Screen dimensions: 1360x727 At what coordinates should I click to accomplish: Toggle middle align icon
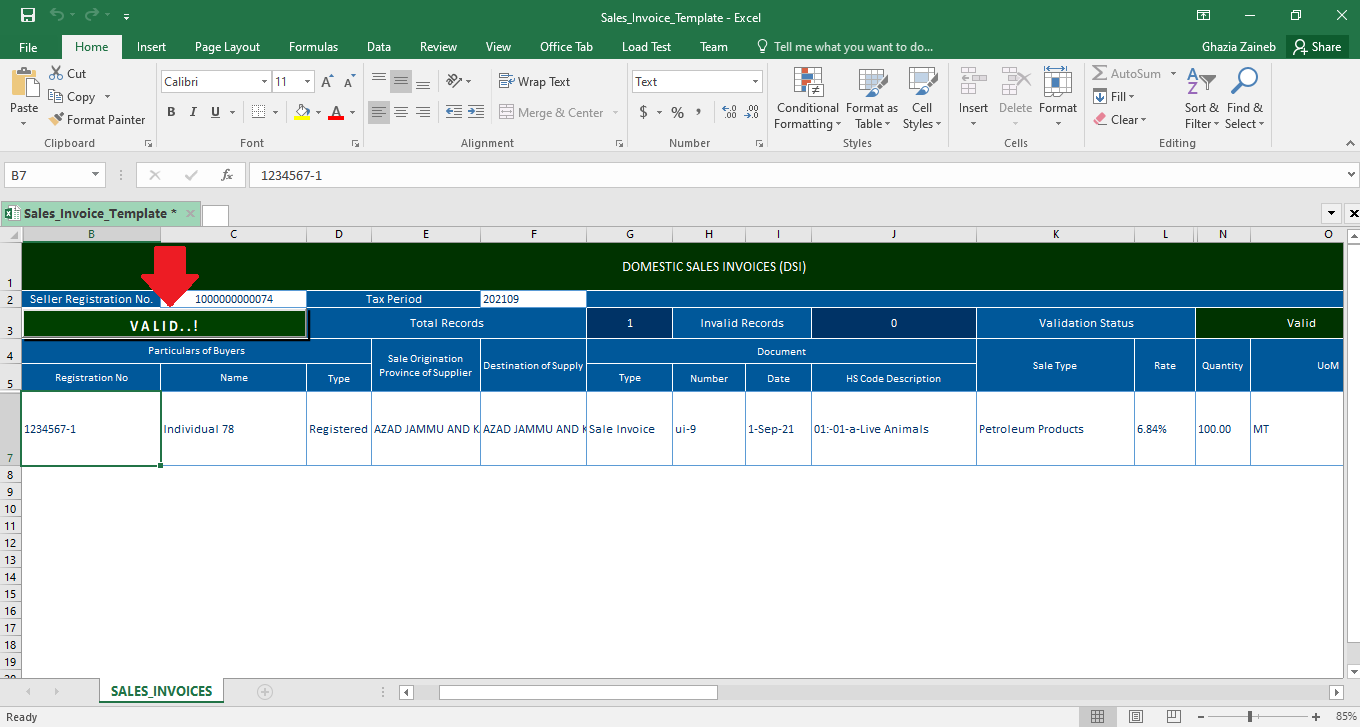tap(401, 82)
